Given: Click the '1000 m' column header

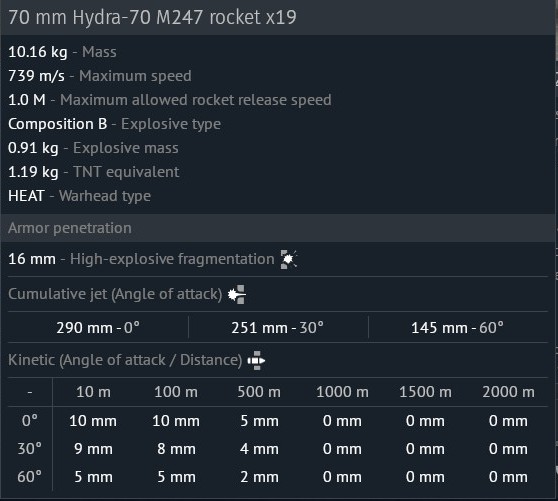Looking at the screenshot, I should pyautogui.click(x=342, y=392).
